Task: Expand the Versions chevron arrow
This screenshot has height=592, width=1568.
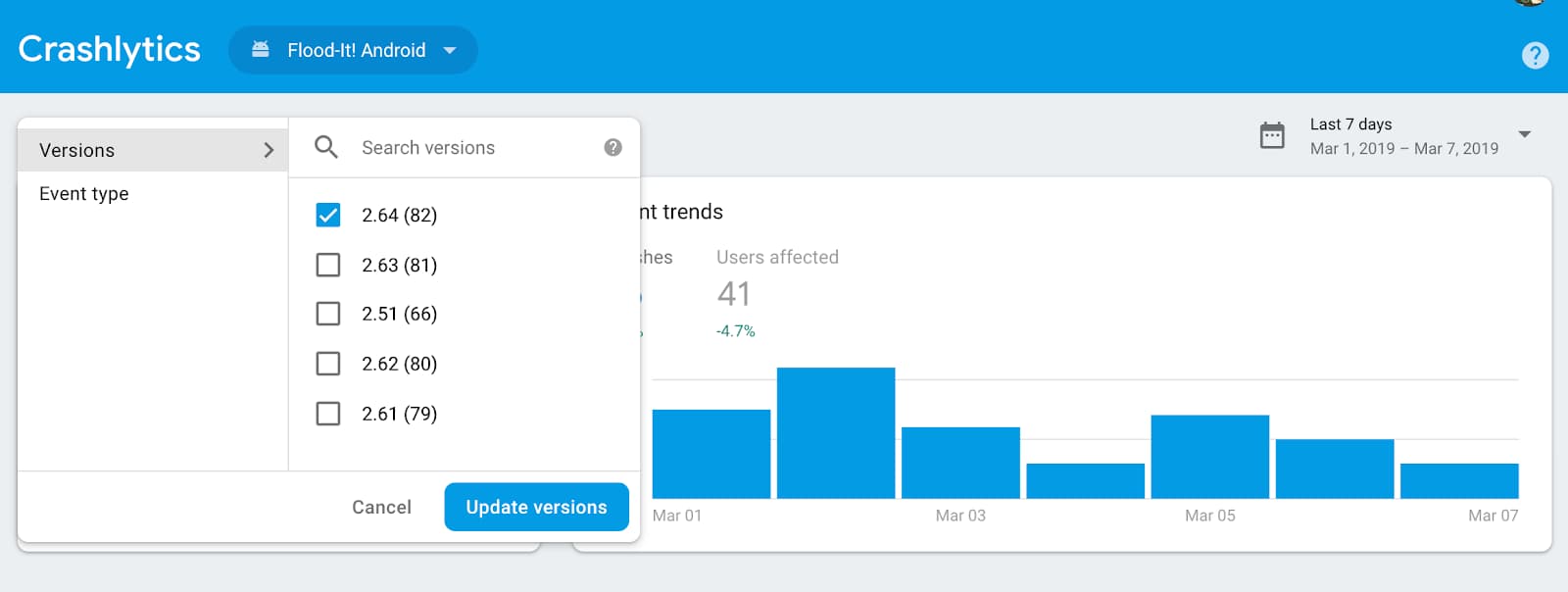Action: 269,150
